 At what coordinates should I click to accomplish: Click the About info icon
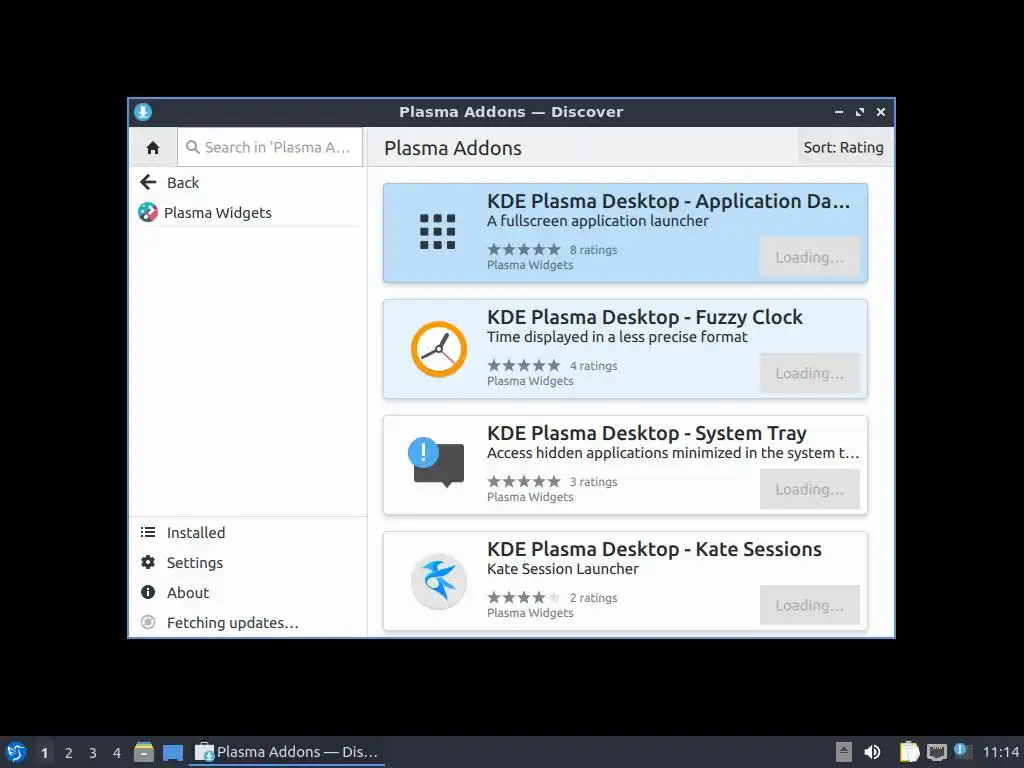tap(148, 592)
